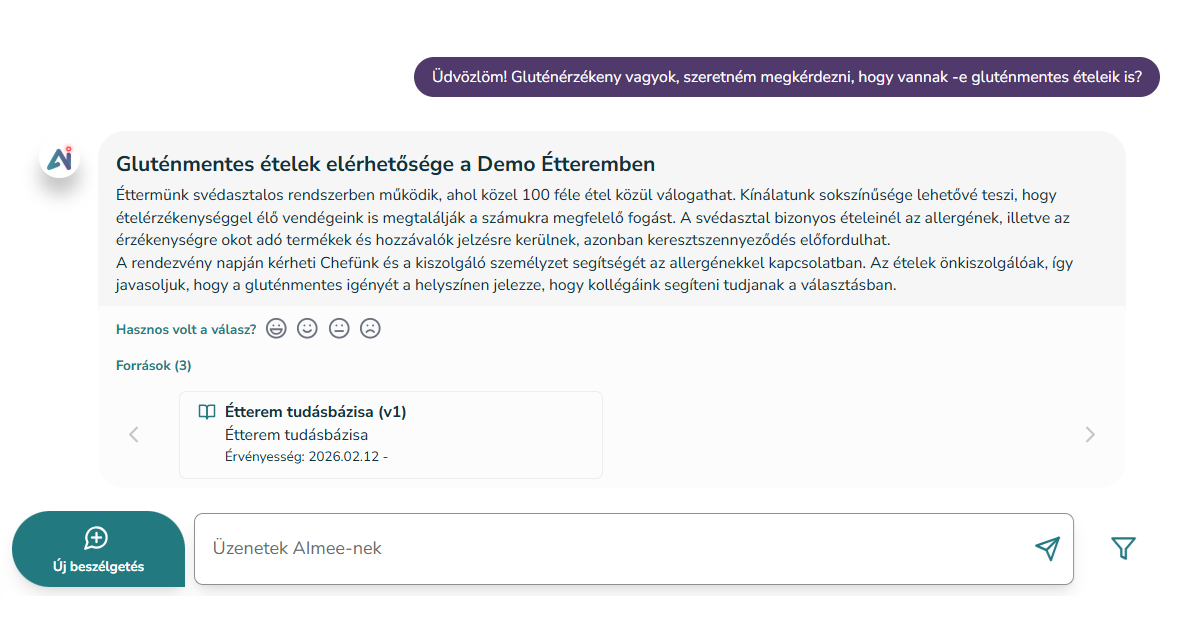Rate the answer with the slight smile face
1204x618 pixels.
(307, 328)
